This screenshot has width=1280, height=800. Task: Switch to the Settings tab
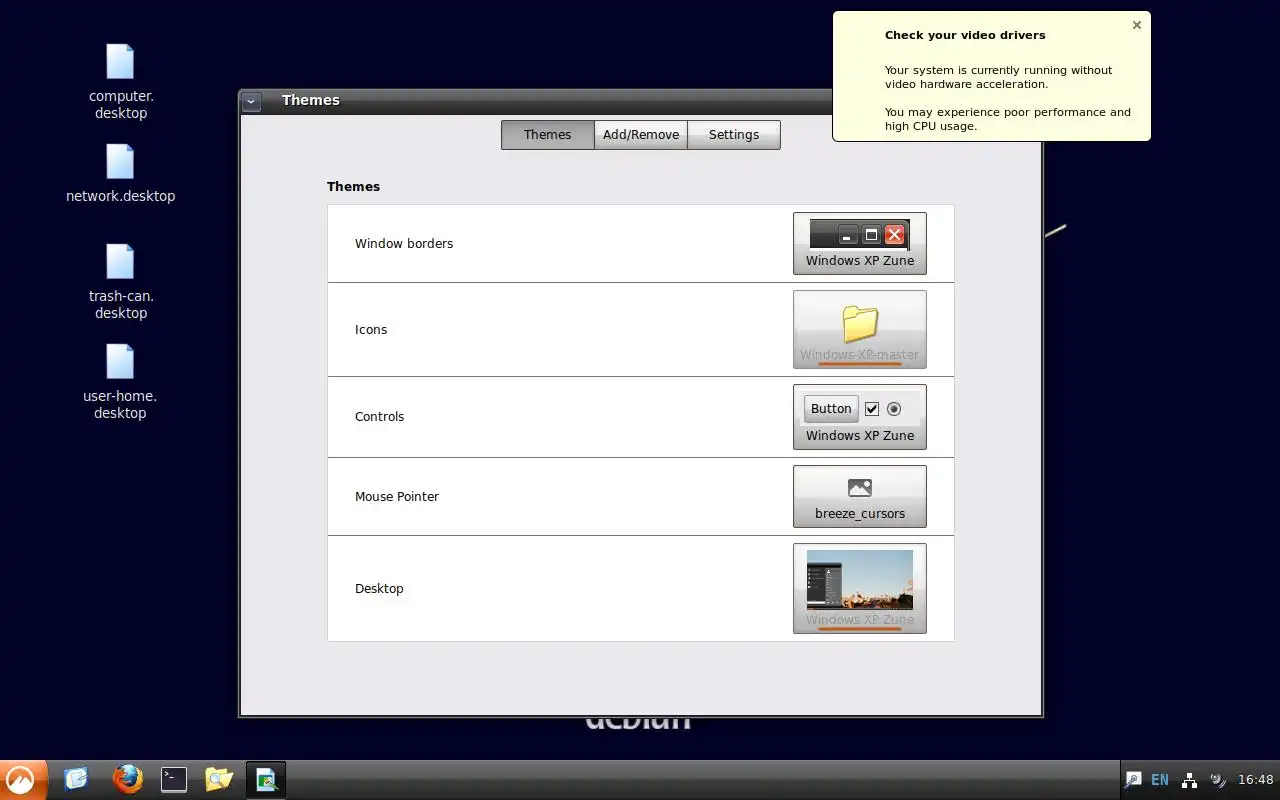(x=734, y=135)
